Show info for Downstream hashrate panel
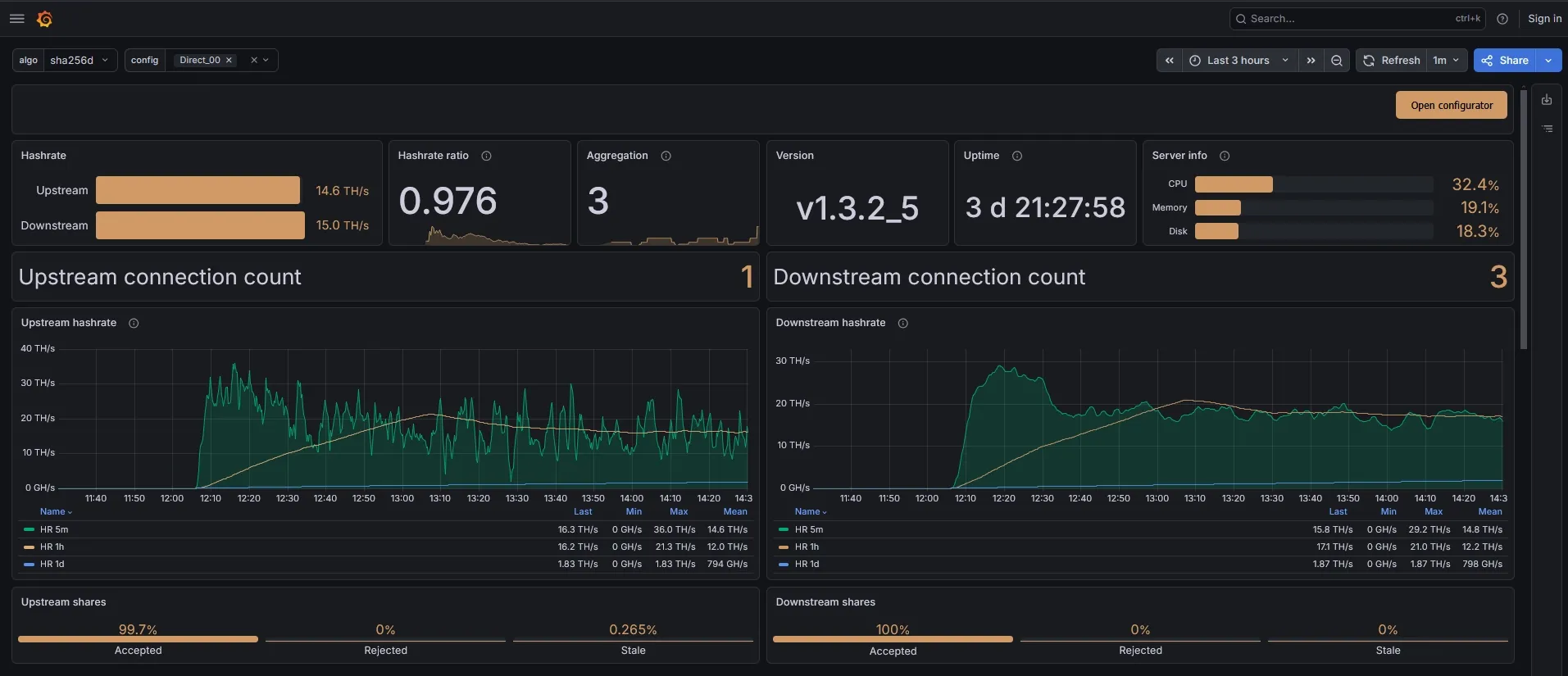Viewport: 1568px width, 676px height. pos(903,323)
